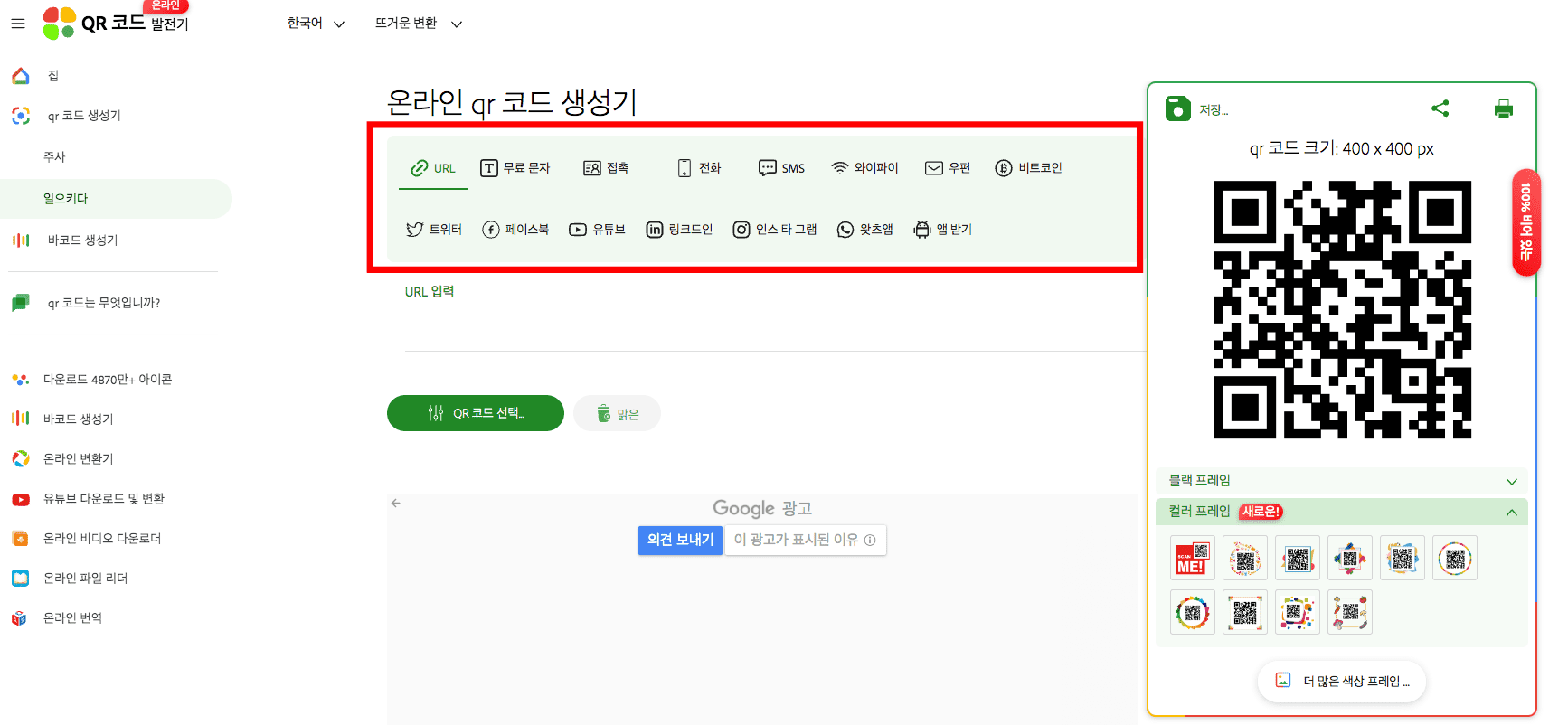Click the green QR 코드 선택 button

tap(476, 413)
